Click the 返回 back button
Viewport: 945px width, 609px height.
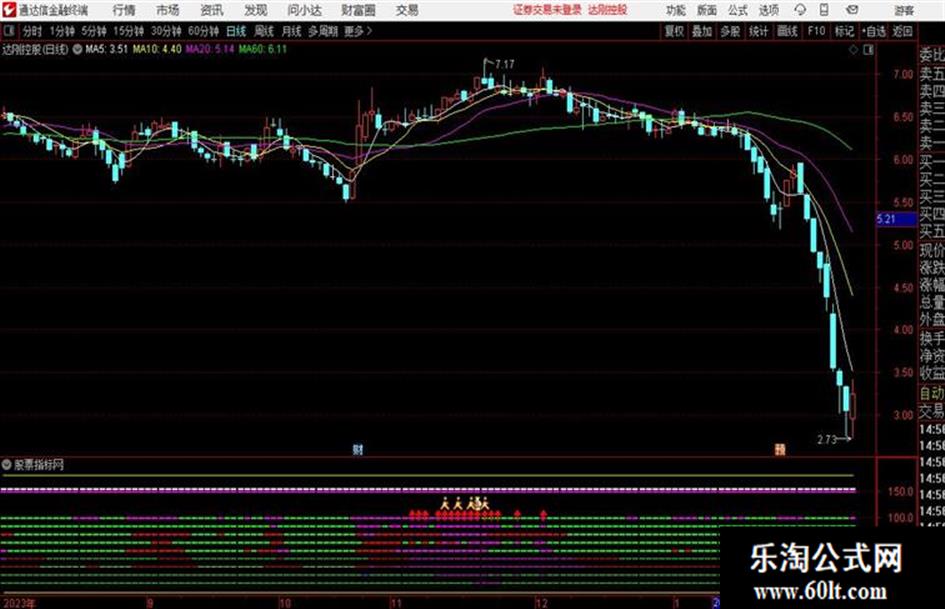tap(902, 31)
